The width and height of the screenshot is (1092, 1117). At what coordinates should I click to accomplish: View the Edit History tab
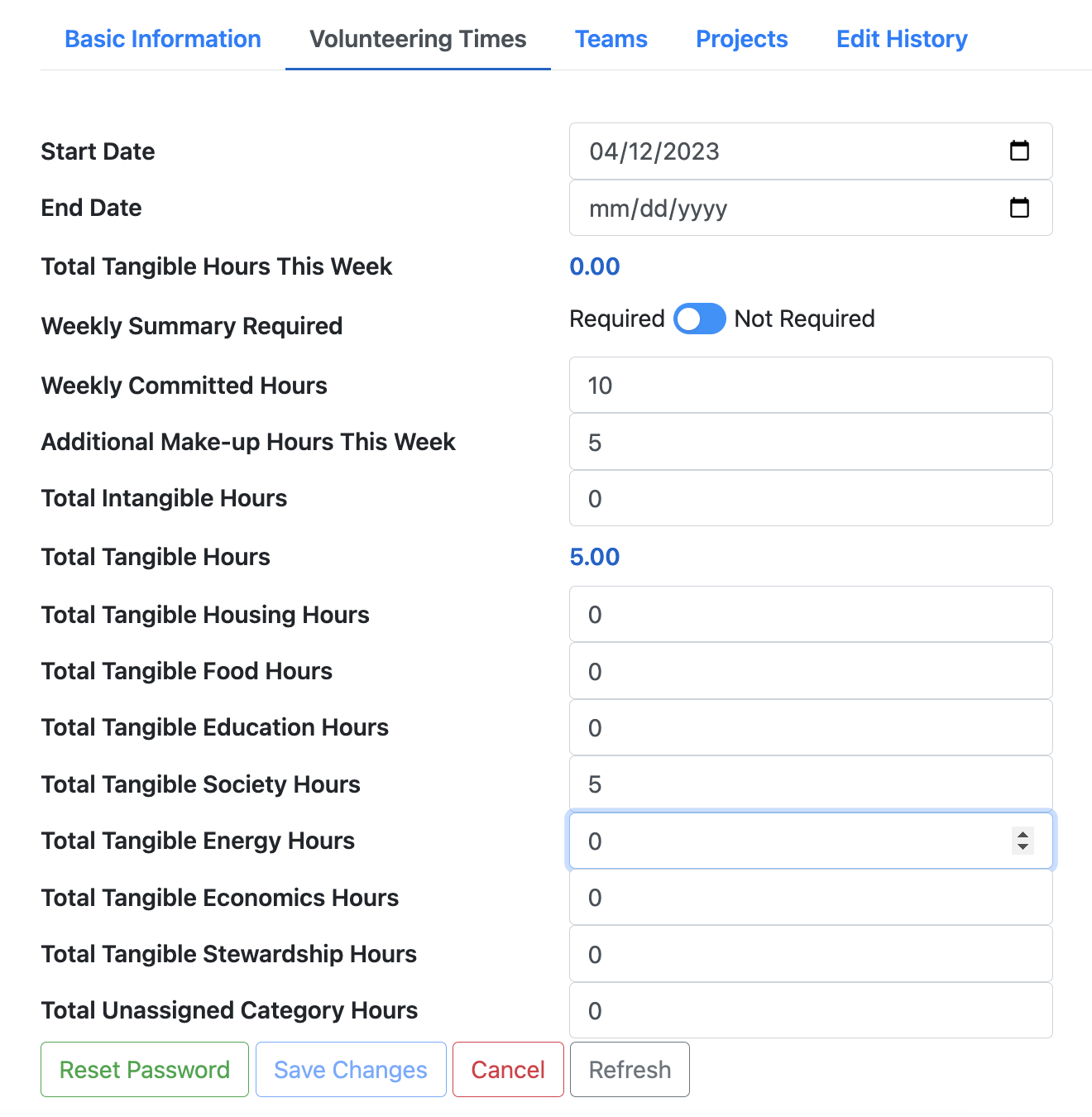pos(902,39)
